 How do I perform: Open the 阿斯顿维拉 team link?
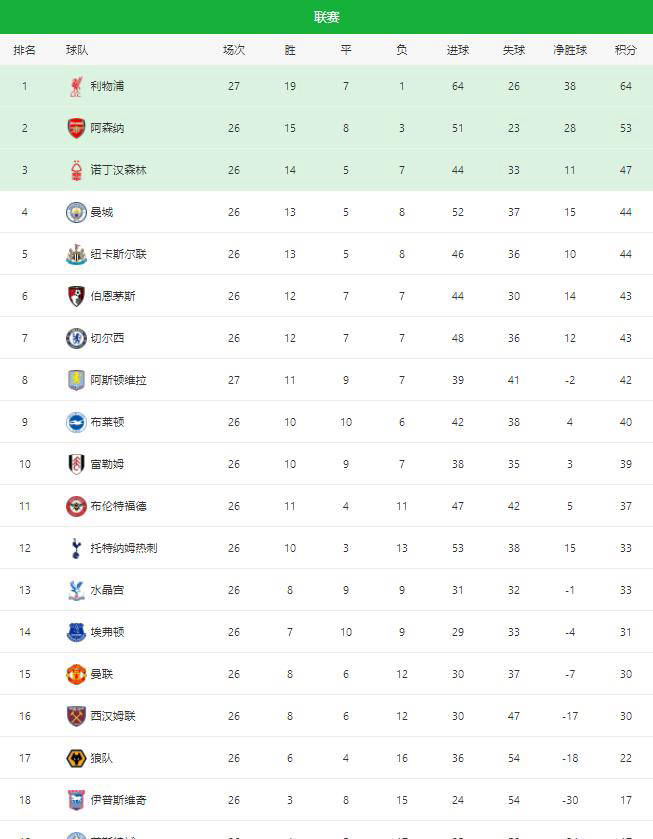[118, 380]
